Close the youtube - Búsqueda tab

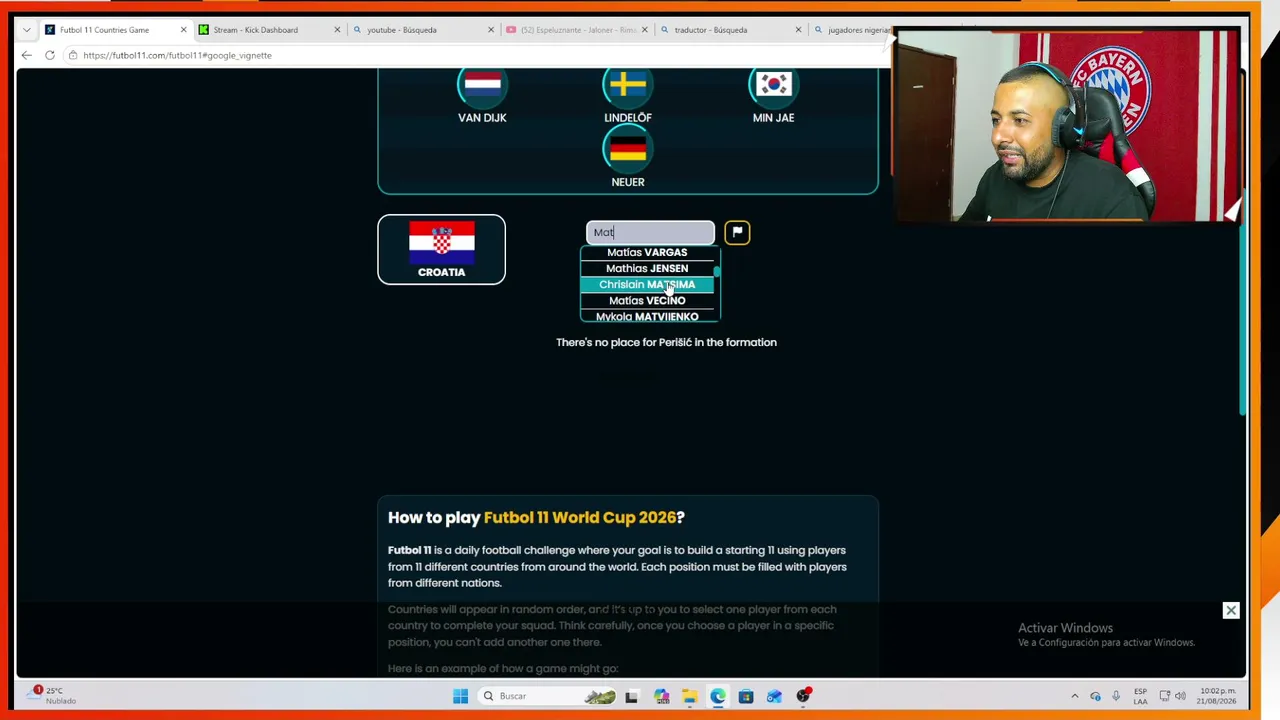coord(491,30)
